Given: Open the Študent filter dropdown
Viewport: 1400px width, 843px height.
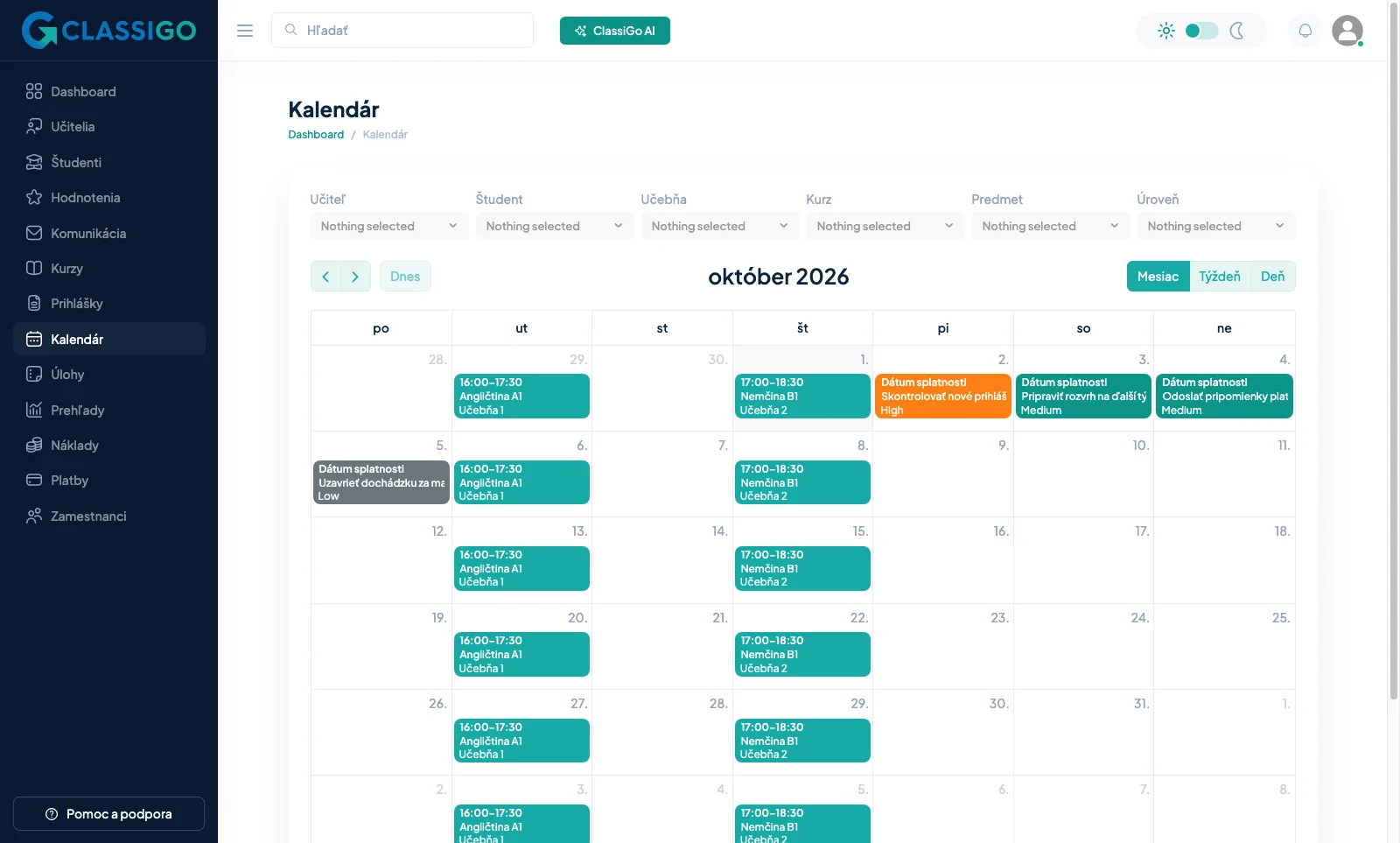Looking at the screenshot, I should [555, 226].
